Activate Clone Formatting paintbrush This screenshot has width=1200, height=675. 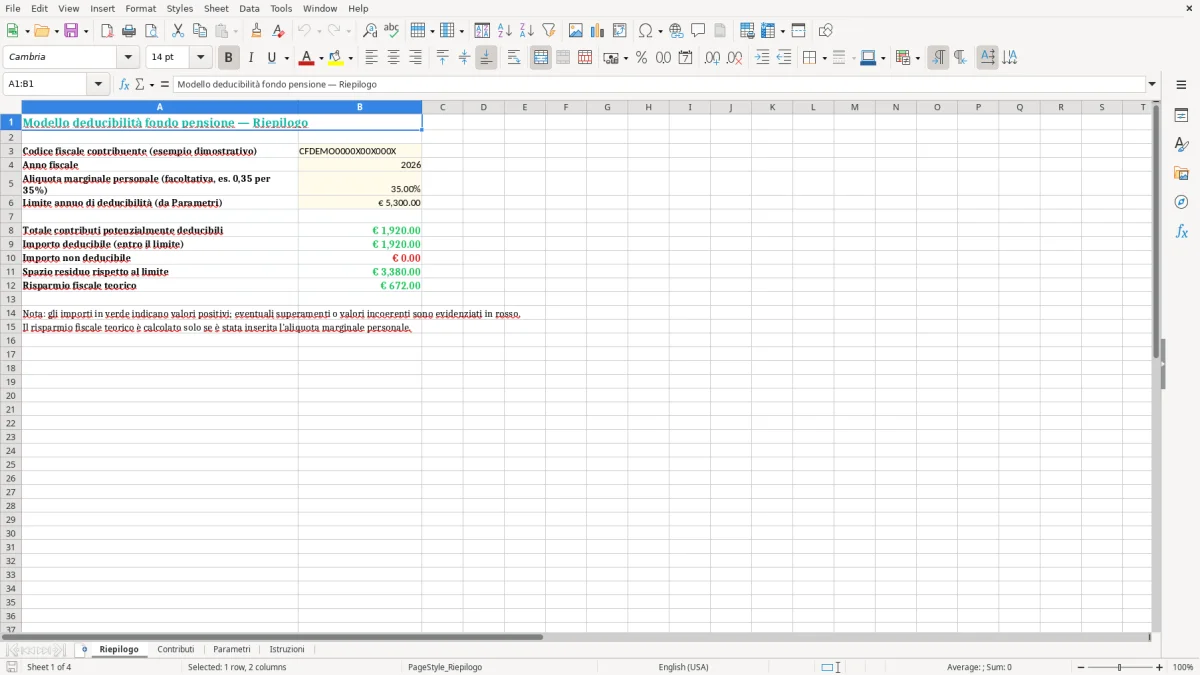point(257,31)
